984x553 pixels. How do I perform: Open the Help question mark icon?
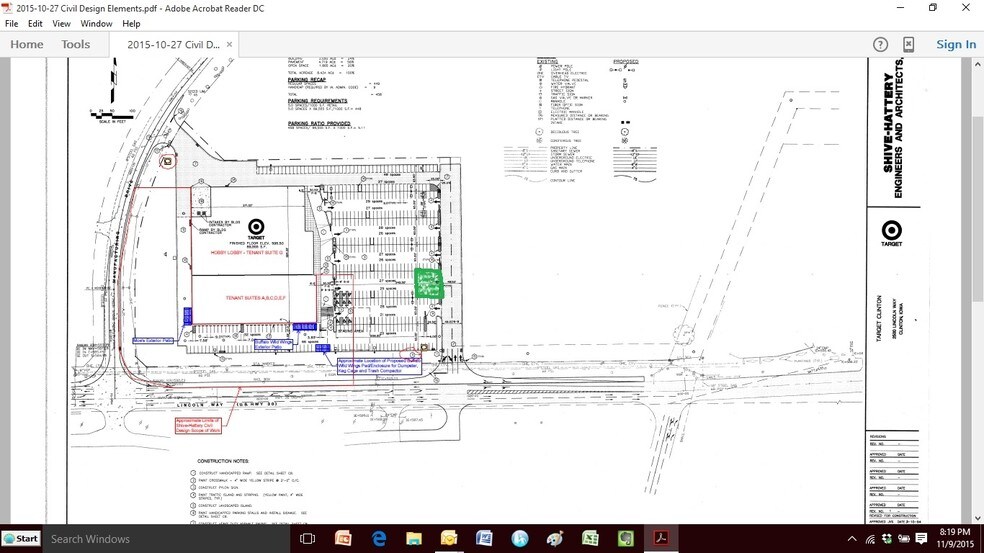880,44
